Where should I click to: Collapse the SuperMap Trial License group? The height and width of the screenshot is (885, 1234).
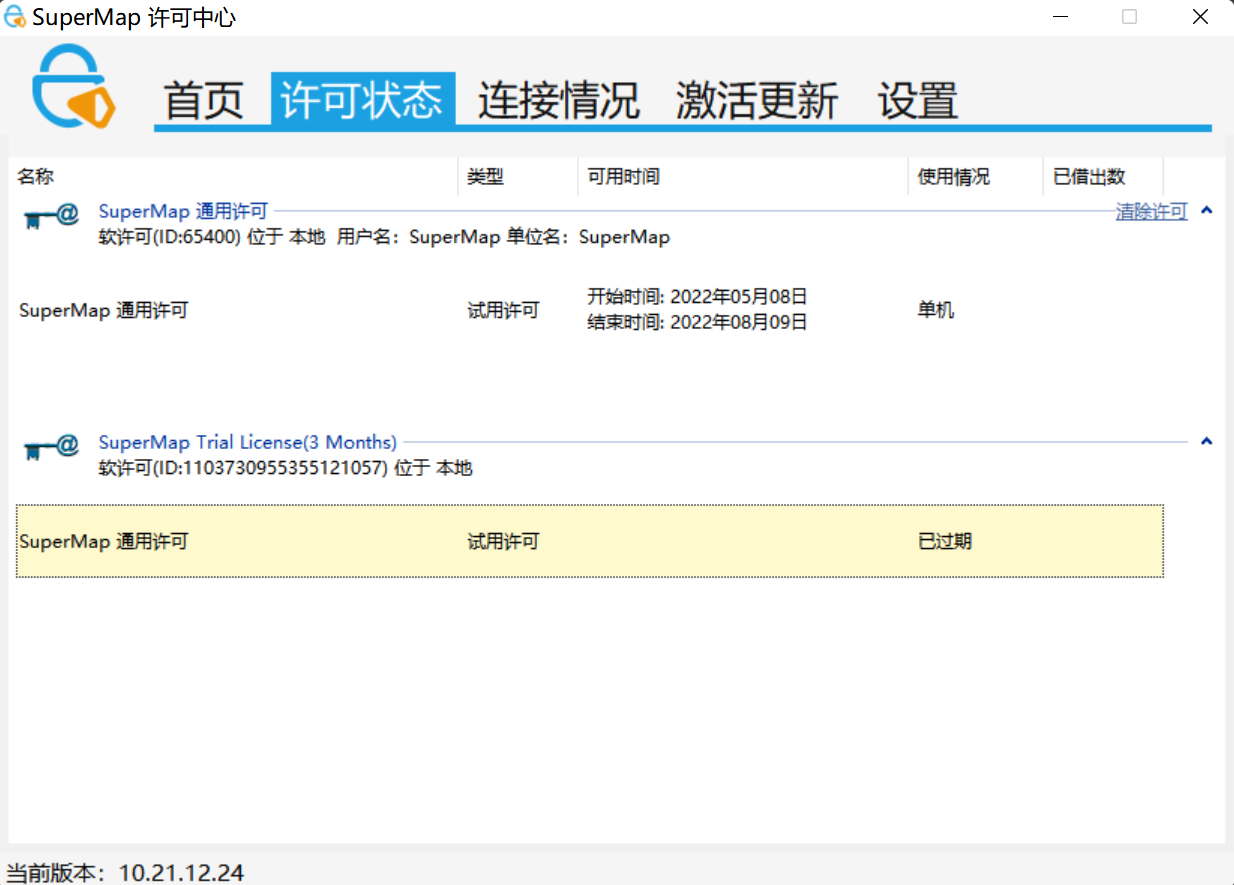pos(1206,441)
